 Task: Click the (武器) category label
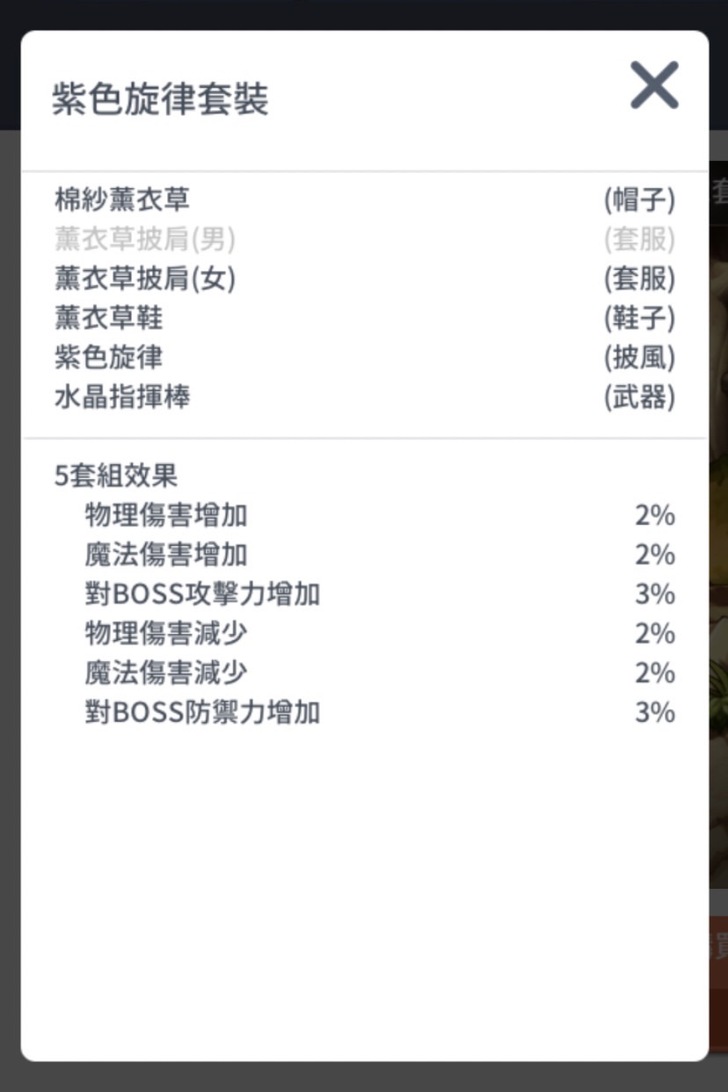639,398
